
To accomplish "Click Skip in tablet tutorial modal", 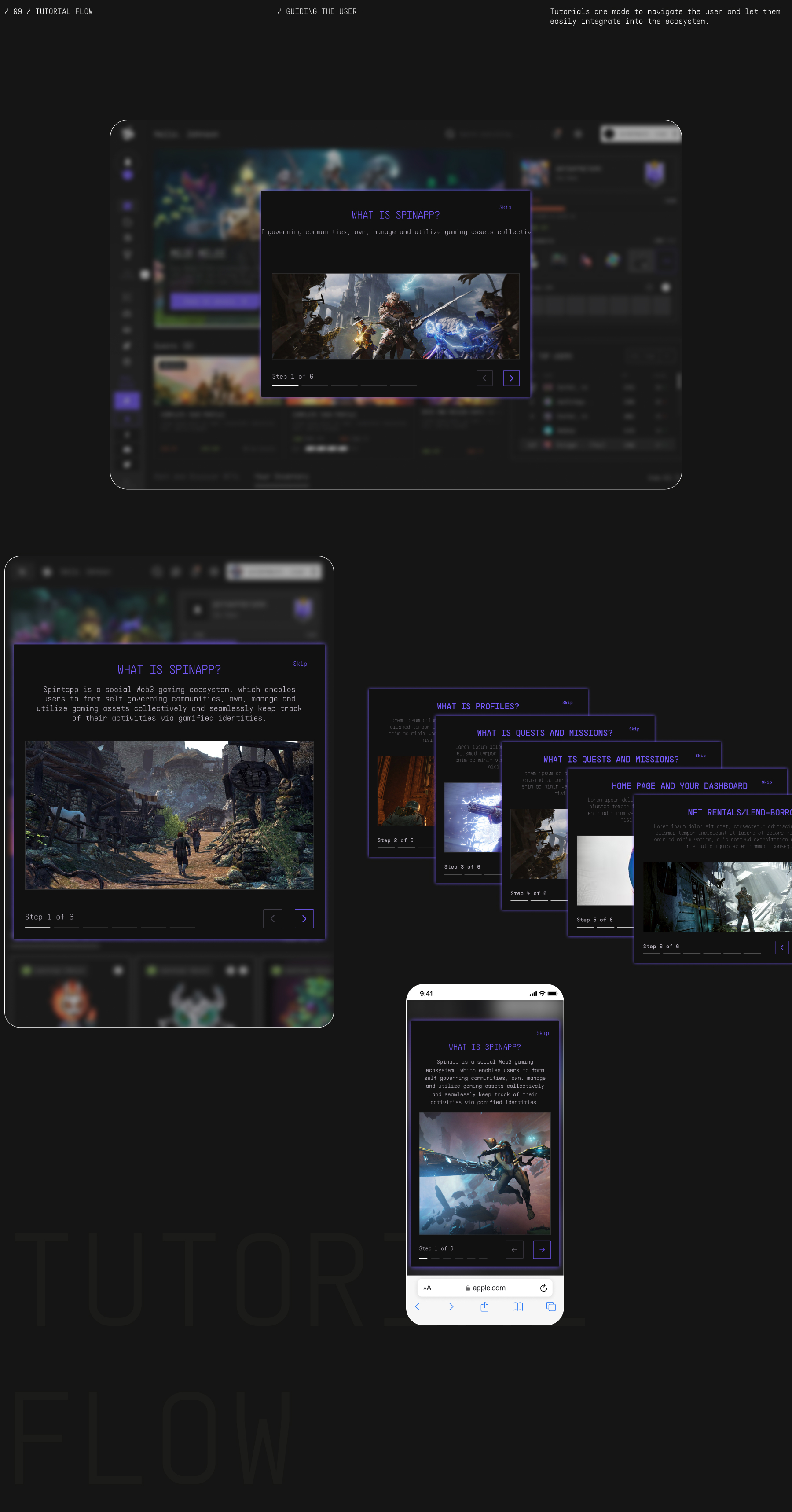I will click(x=300, y=664).
